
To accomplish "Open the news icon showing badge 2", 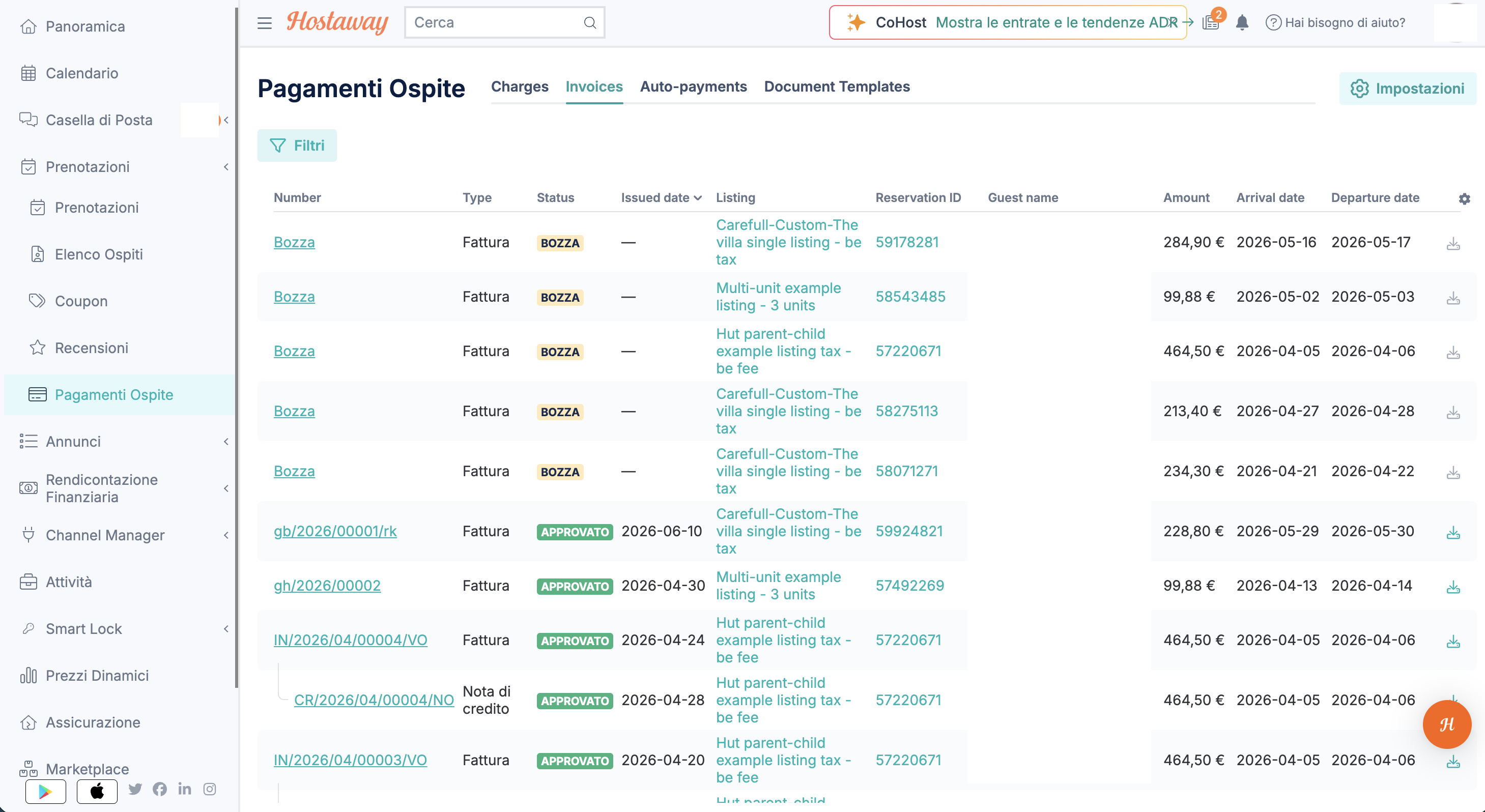I will (1211, 22).
